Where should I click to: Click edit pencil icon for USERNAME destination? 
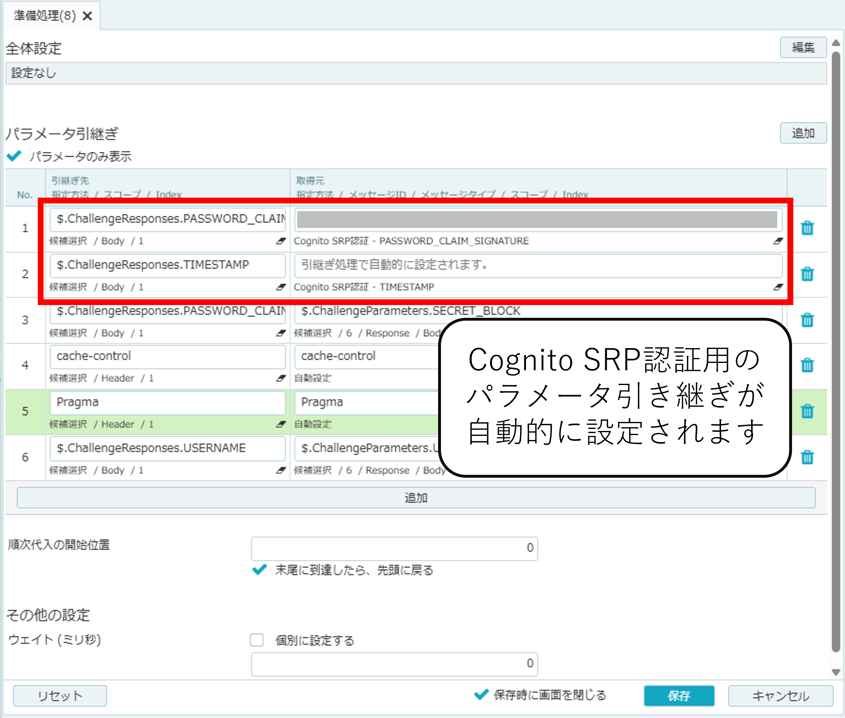tap(281, 471)
